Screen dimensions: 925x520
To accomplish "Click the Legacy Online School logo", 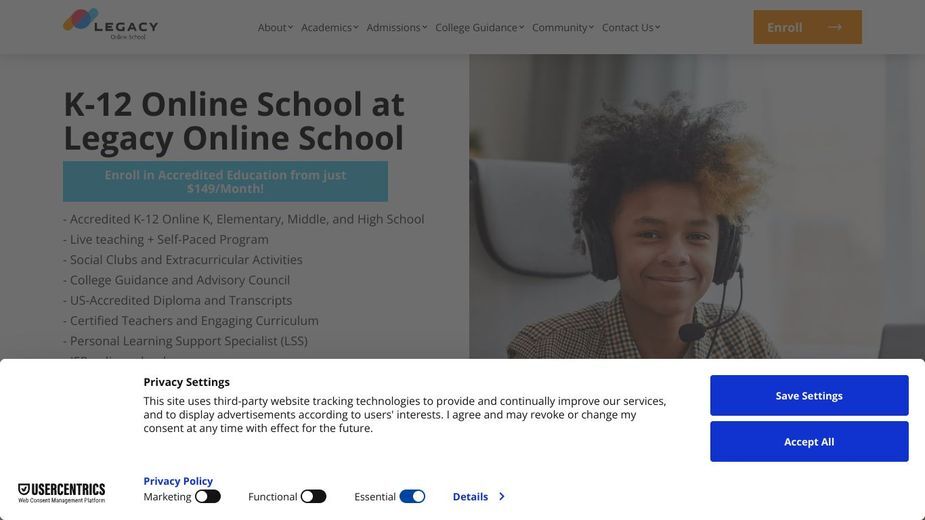I will [x=110, y=24].
